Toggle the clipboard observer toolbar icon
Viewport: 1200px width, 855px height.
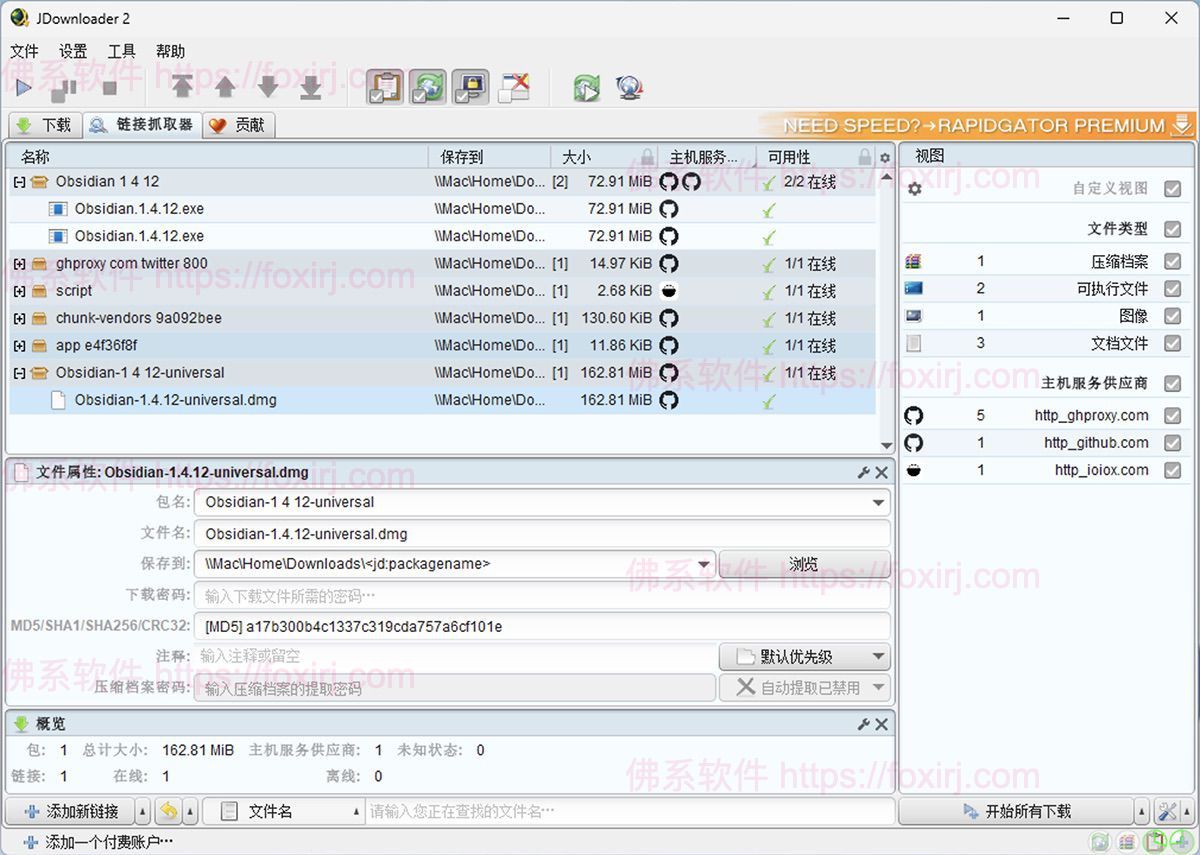385,87
